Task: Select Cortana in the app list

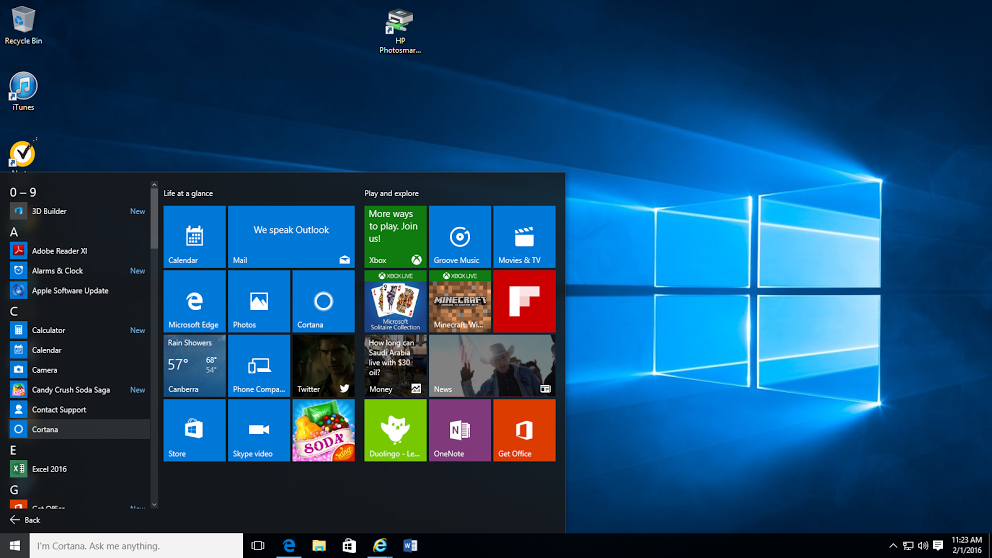Action: (78, 430)
